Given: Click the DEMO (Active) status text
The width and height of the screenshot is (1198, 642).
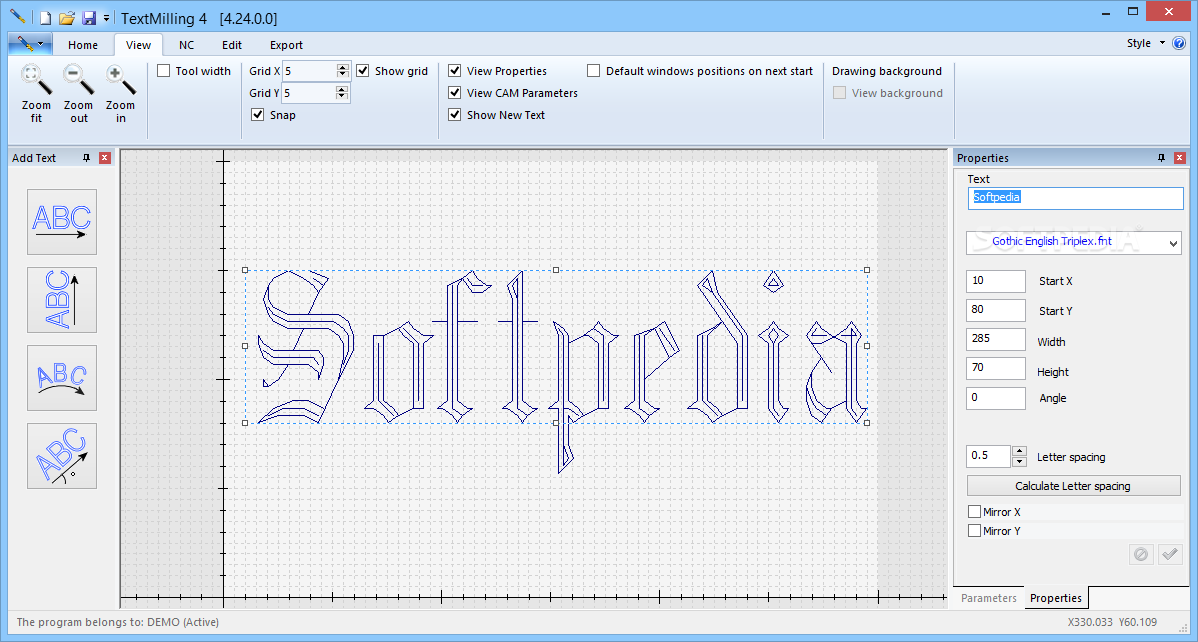Looking at the screenshot, I should [183, 622].
